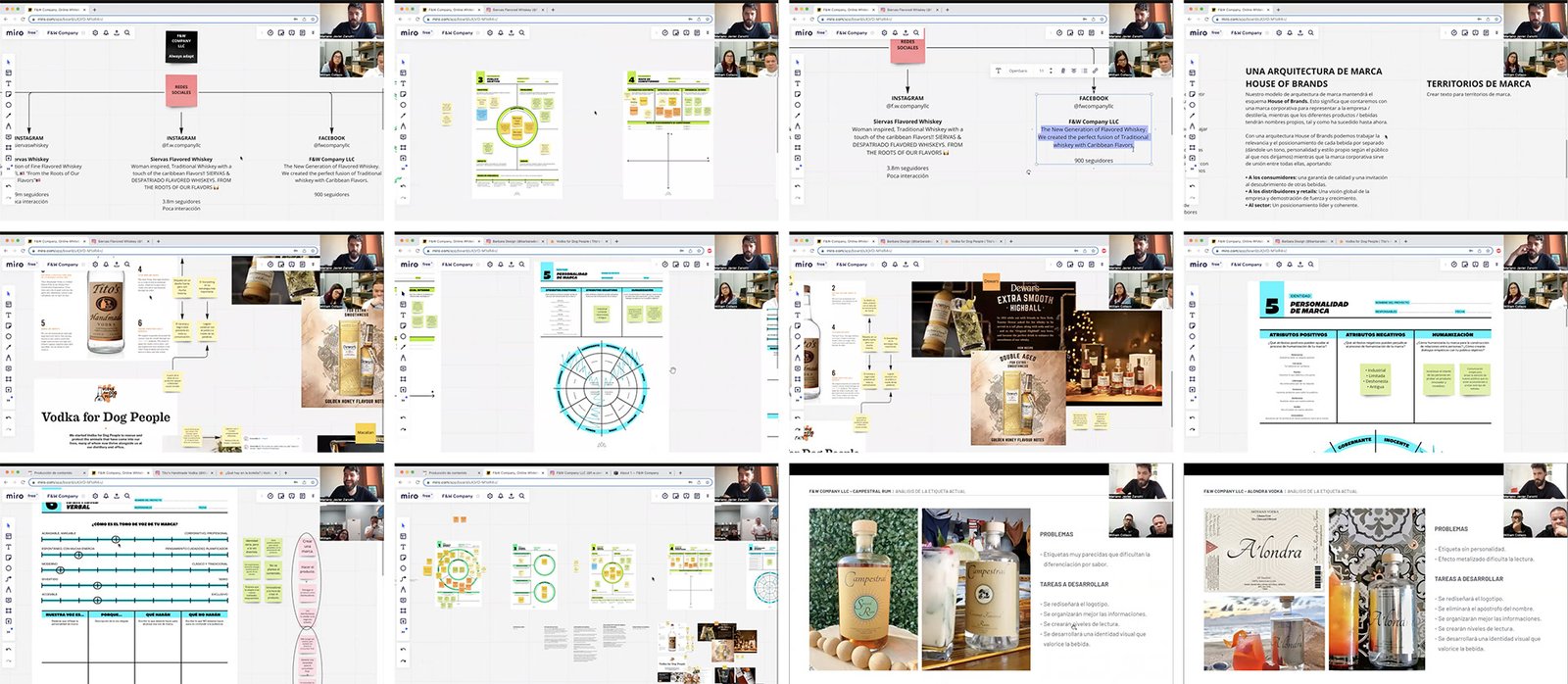Screen dimensions: 1568x684
Task: Click the settings gear in the five-template board overview panel
Action: tap(489, 495)
